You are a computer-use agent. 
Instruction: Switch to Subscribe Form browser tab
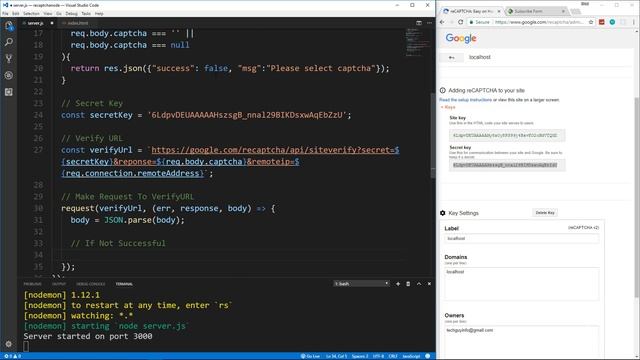[x=536, y=11]
